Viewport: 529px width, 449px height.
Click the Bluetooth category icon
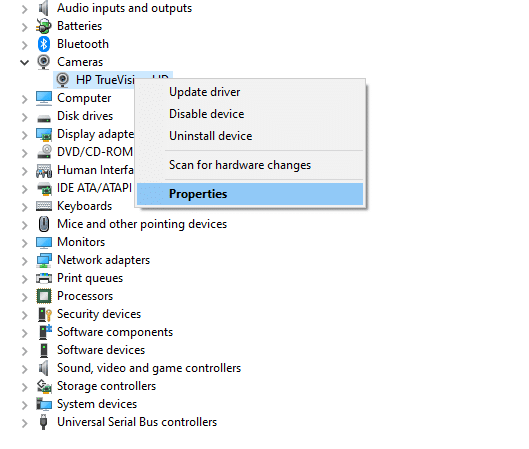click(x=44, y=44)
